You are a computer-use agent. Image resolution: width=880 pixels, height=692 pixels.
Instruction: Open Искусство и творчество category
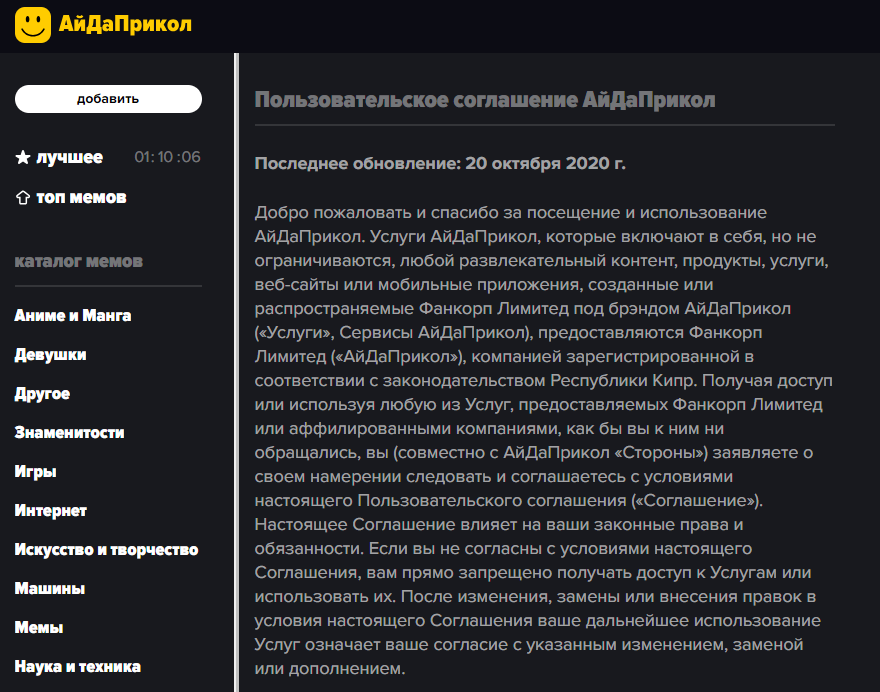point(107,549)
